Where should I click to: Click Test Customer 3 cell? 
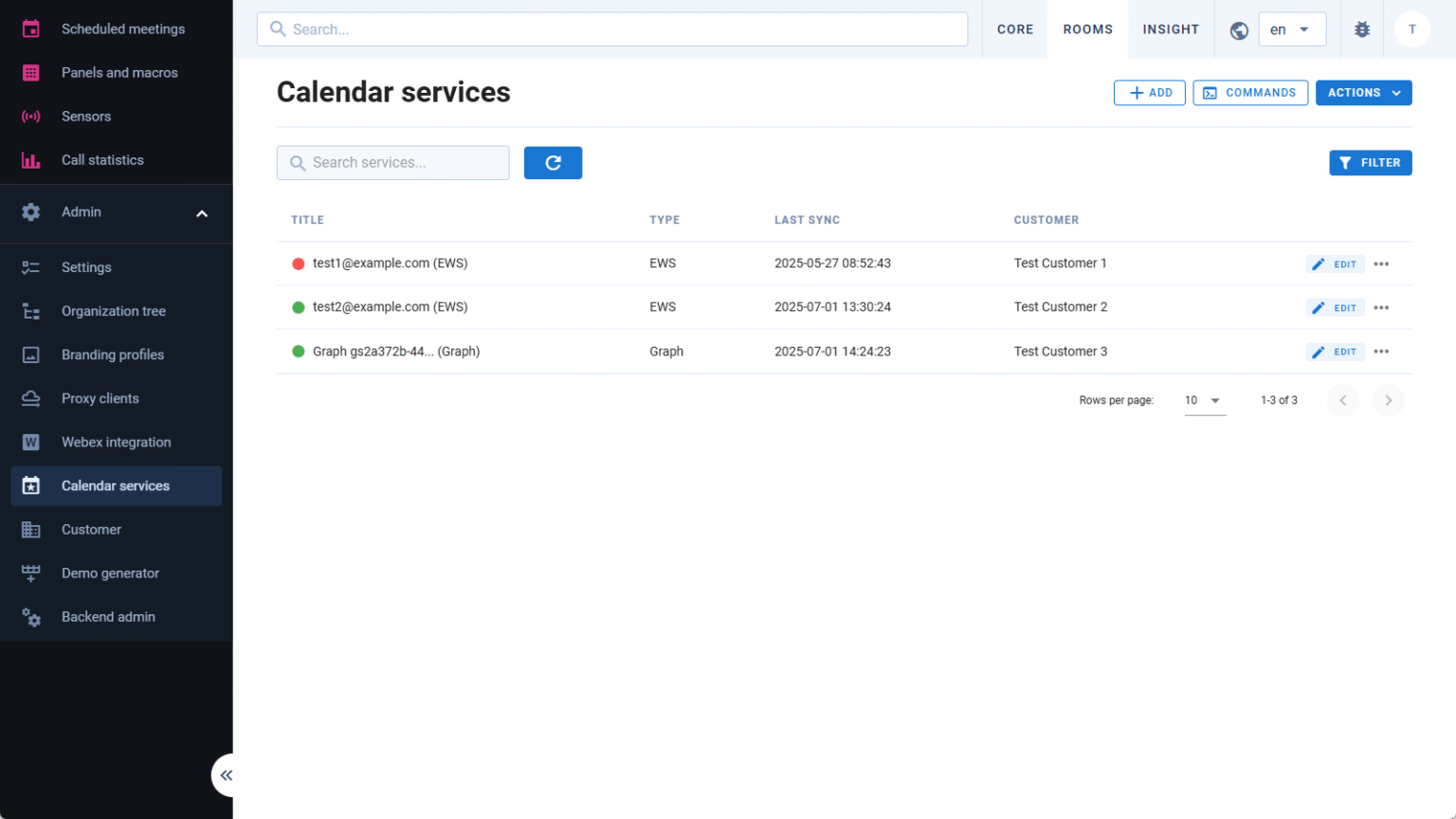(1061, 352)
